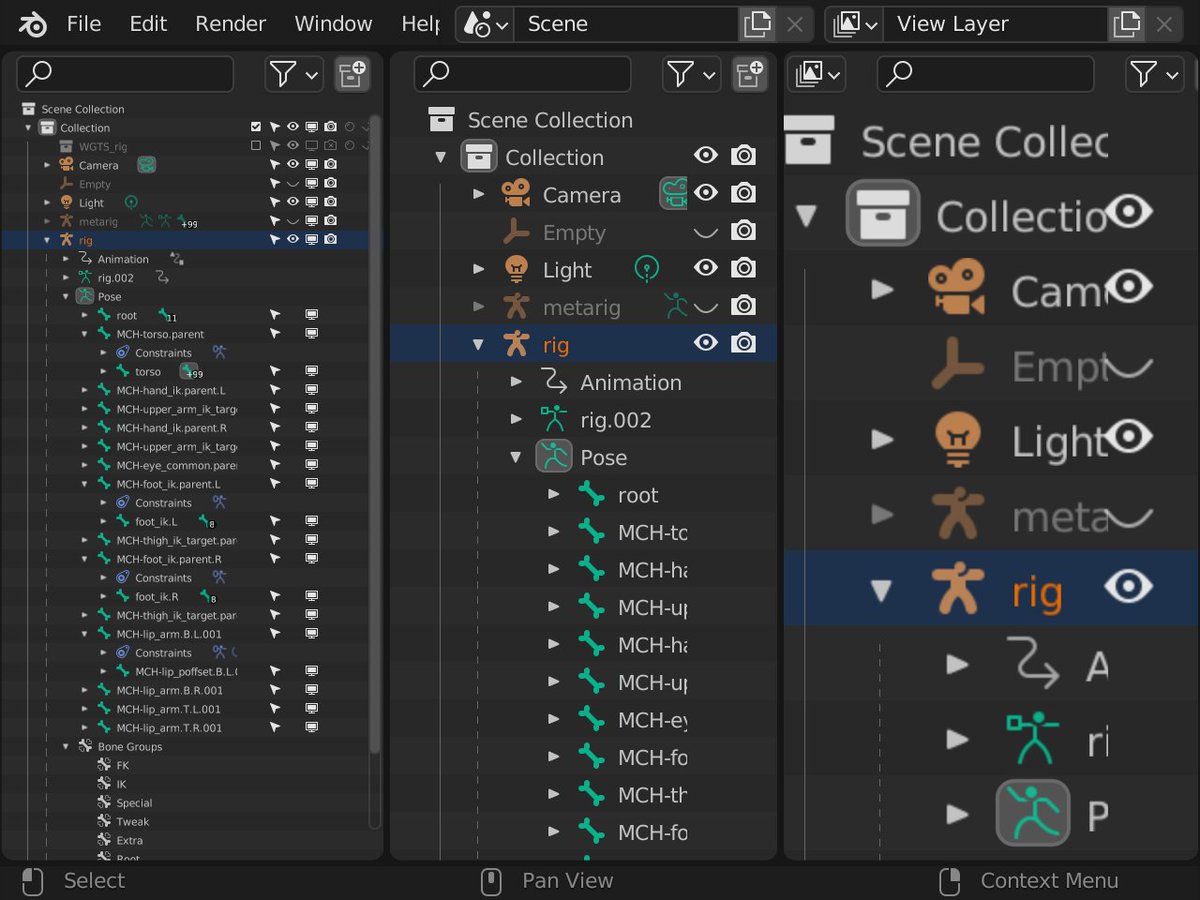The width and height of the screenshot is (1200, 900).
Task: Click rig armature icon in middle outliner
Action: (516, 344)
